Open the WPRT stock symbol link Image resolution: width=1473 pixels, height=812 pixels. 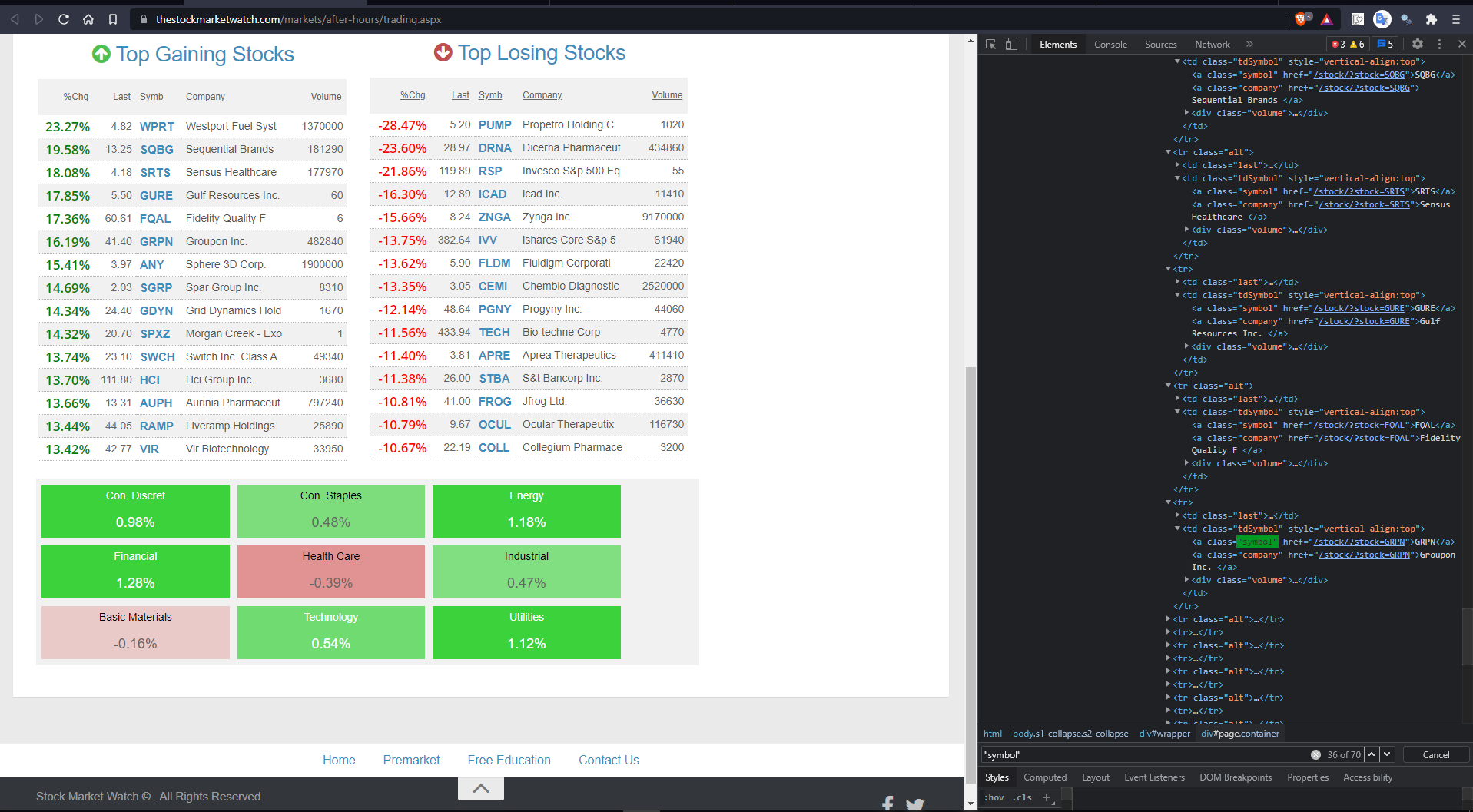(x=157, y=126)
